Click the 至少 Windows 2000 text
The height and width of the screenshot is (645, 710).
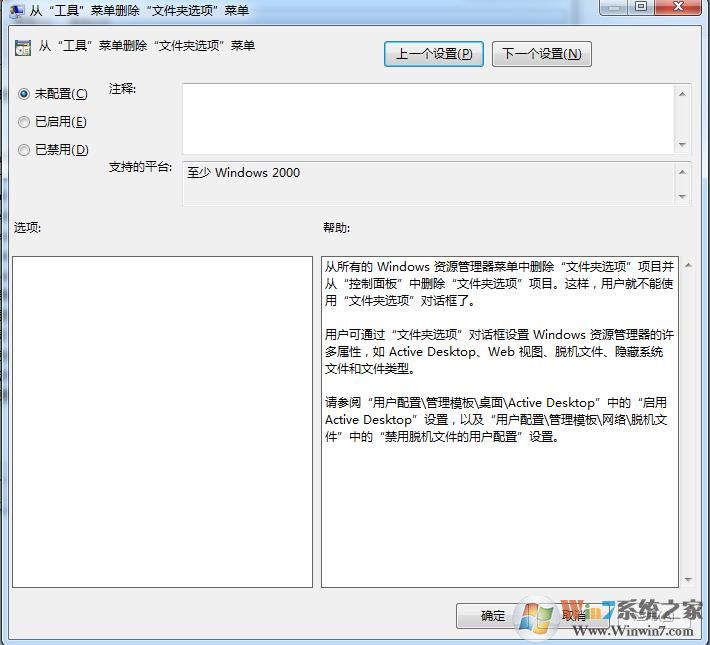click(243, 173)
